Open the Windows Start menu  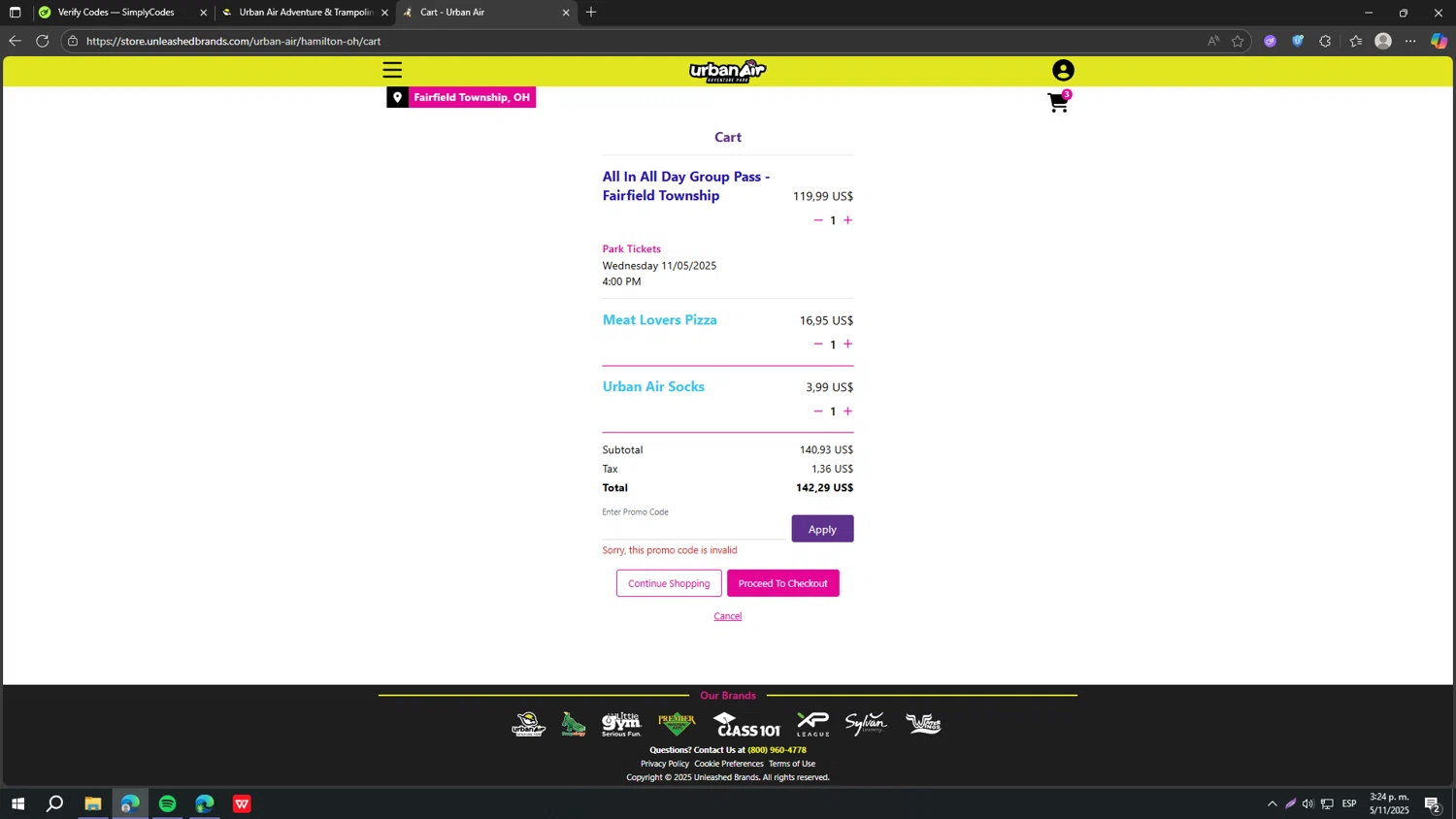click(17, 803)
